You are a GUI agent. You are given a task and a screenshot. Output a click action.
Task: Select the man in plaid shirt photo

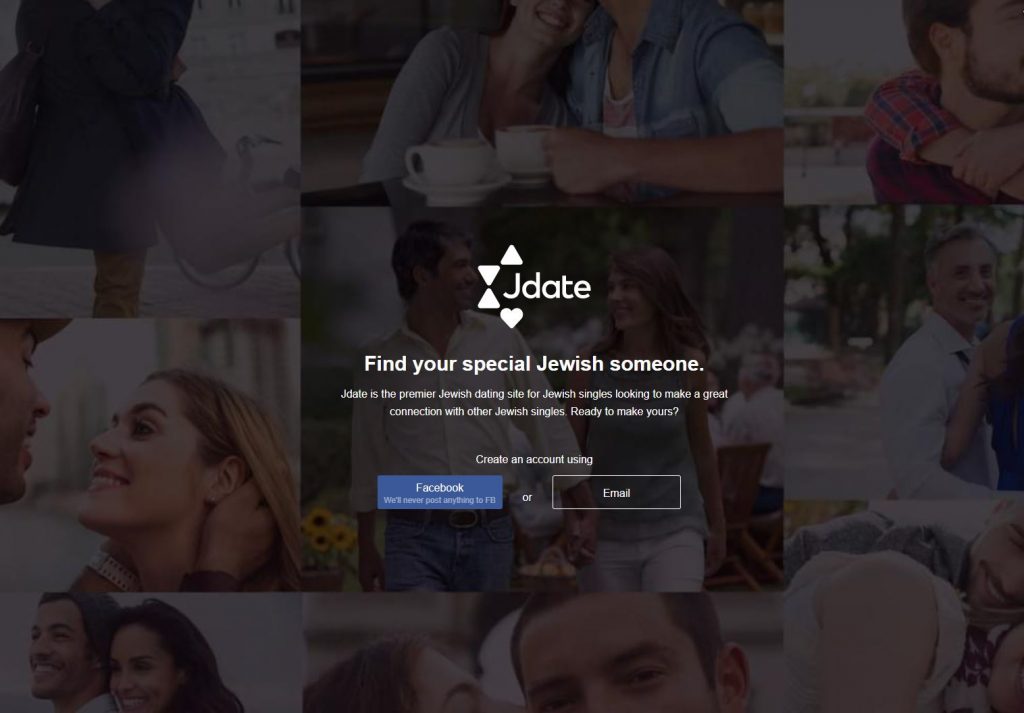pos(904,101)
